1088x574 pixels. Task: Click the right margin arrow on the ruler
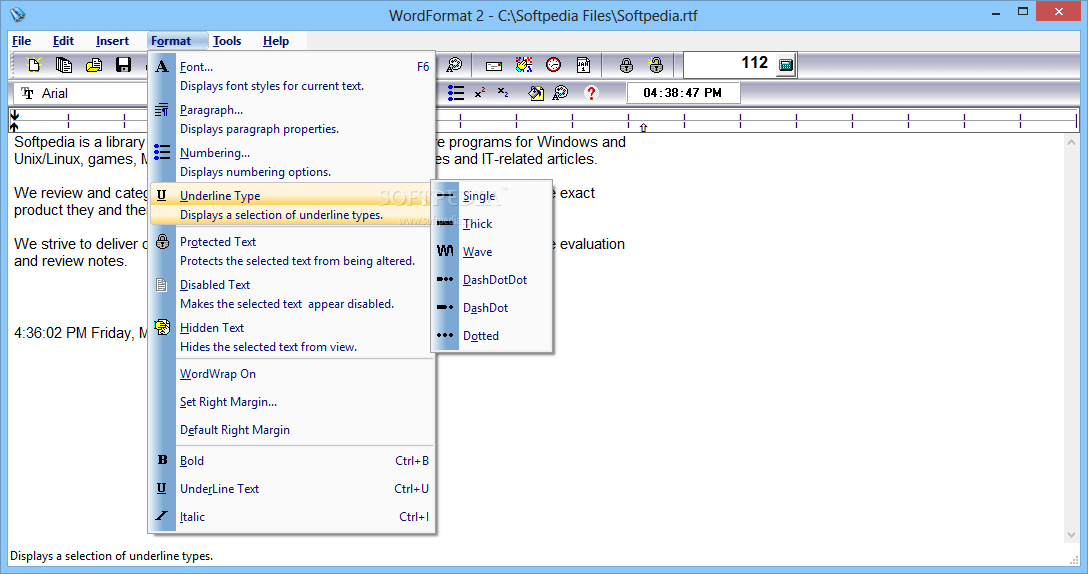(x=643, y=128)
